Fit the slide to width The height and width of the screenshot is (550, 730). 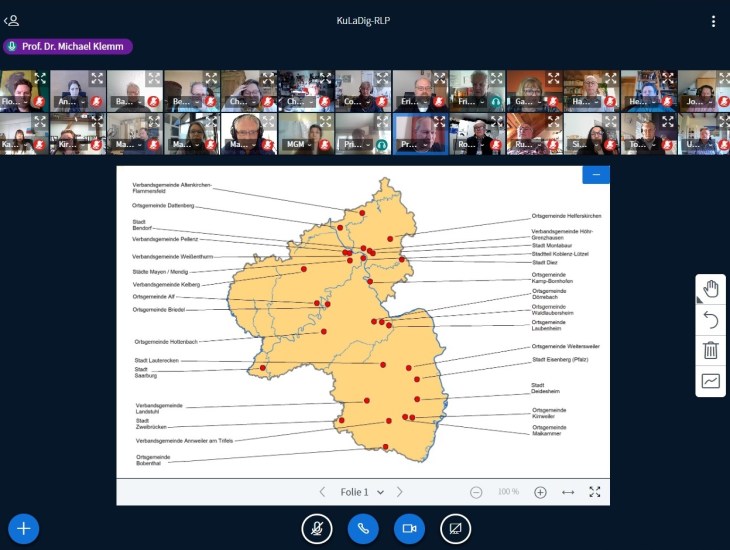[x=568, y=492]
